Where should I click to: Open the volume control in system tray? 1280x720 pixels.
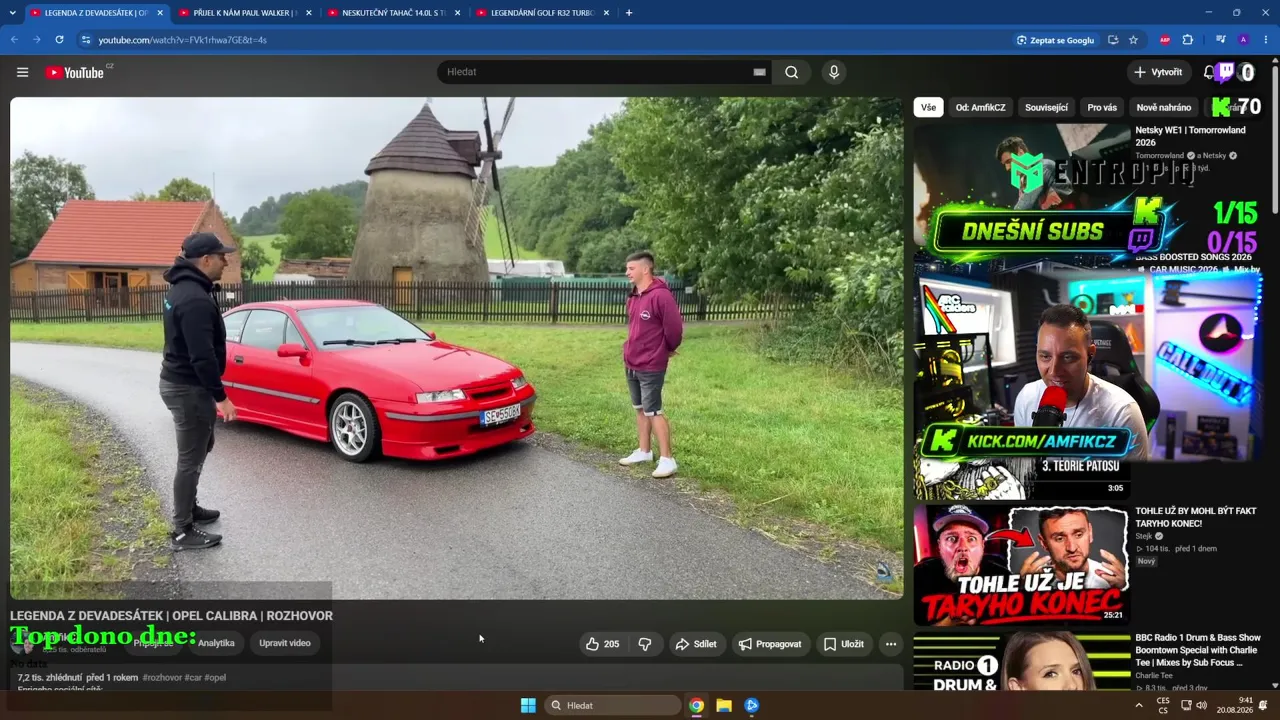point(1201,705)
